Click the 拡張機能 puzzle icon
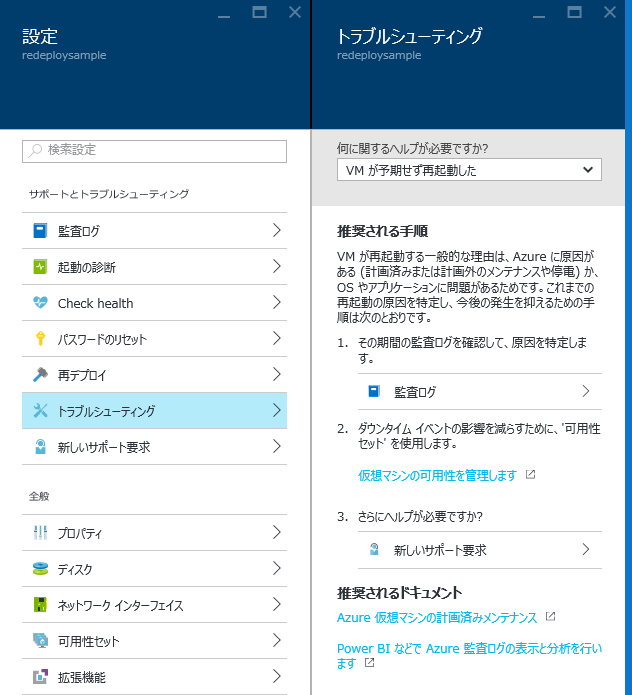632x695 pixels. pos(40,676)
